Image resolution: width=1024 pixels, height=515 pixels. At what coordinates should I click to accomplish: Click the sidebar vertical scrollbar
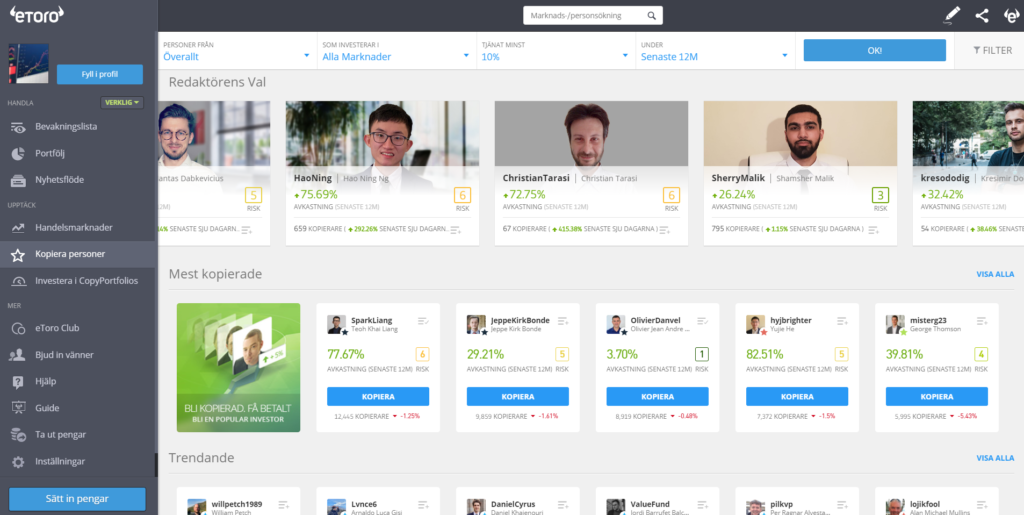click(x=156, y=465)
